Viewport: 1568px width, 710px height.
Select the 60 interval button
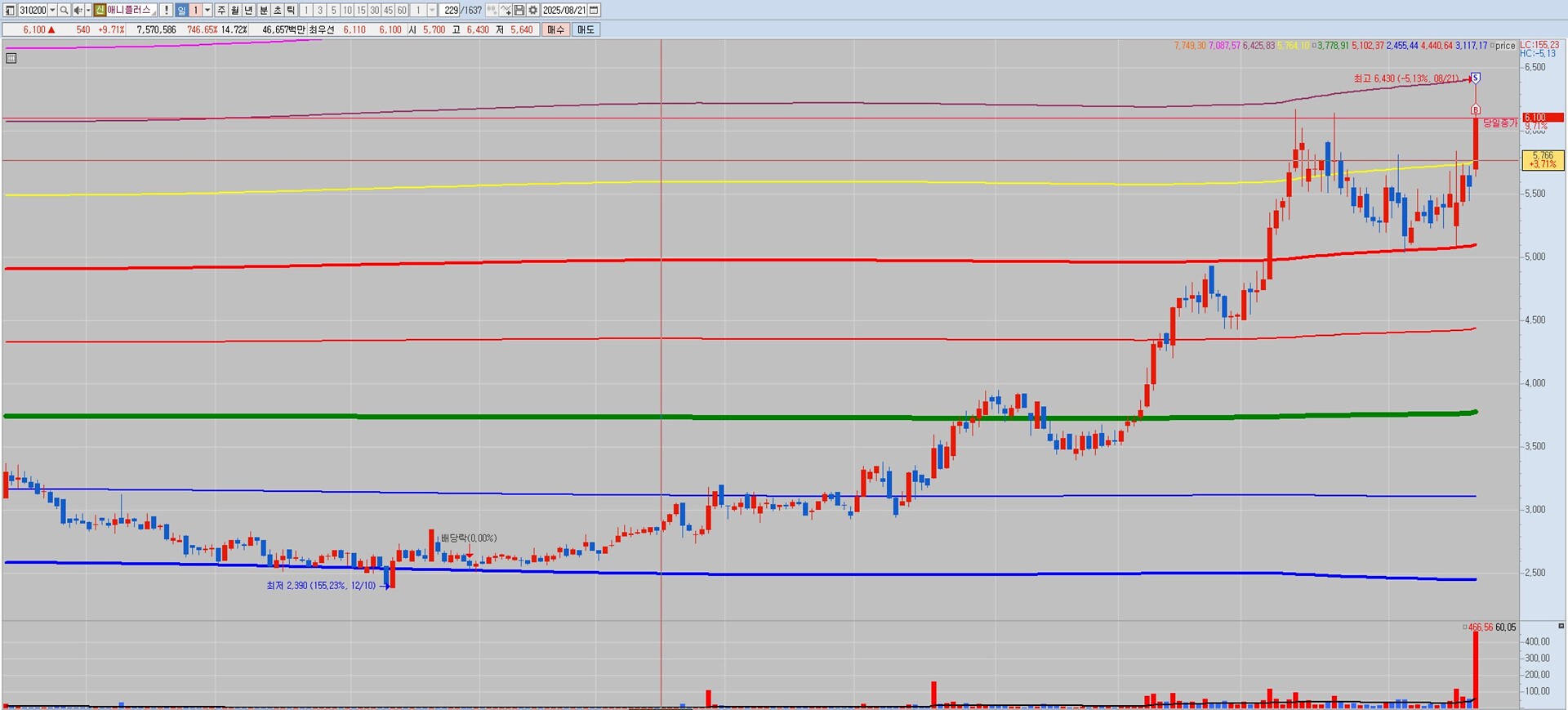pos(403,10)
